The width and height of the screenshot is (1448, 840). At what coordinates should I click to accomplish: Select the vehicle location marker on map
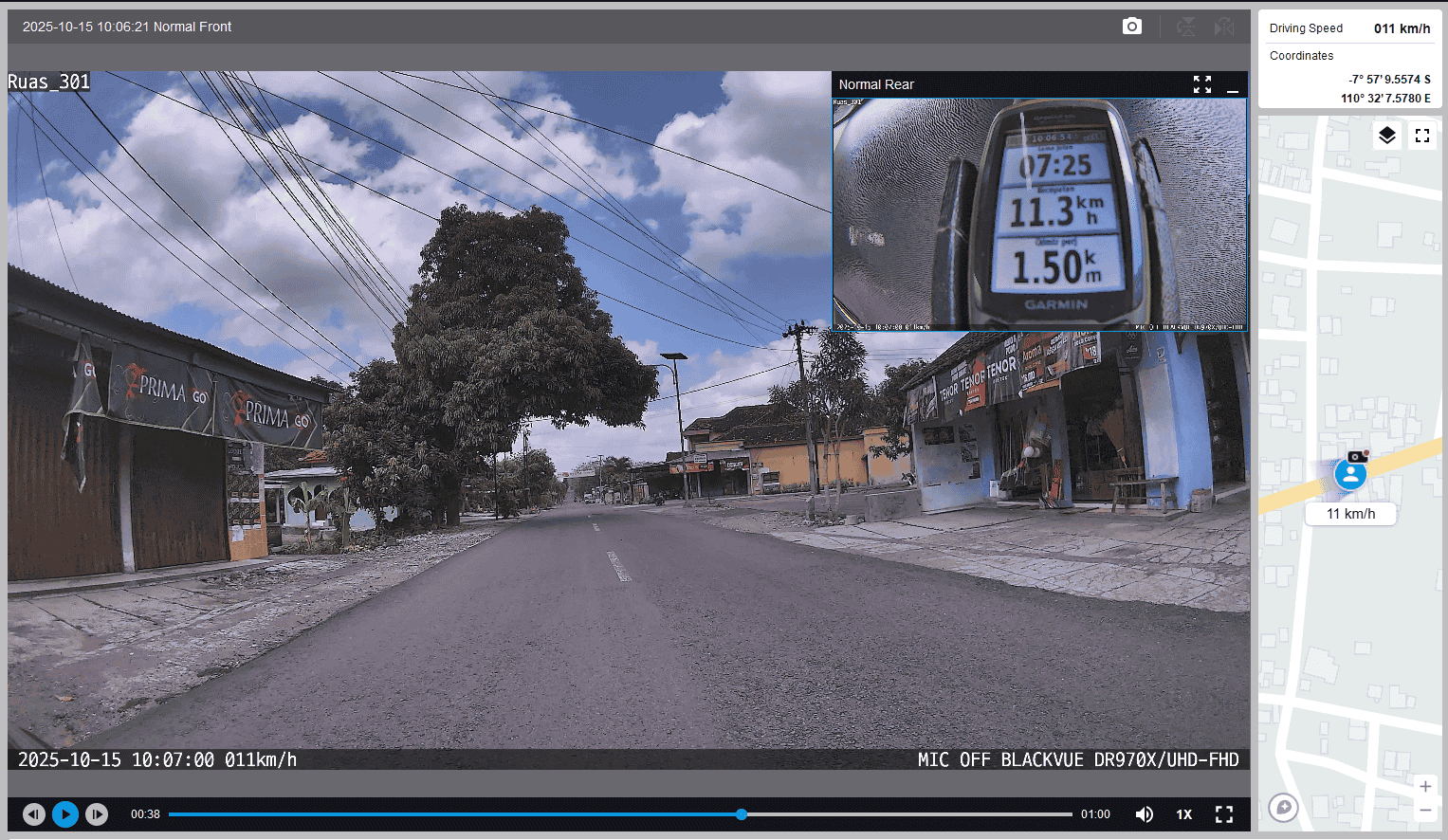coord(1350,473)
